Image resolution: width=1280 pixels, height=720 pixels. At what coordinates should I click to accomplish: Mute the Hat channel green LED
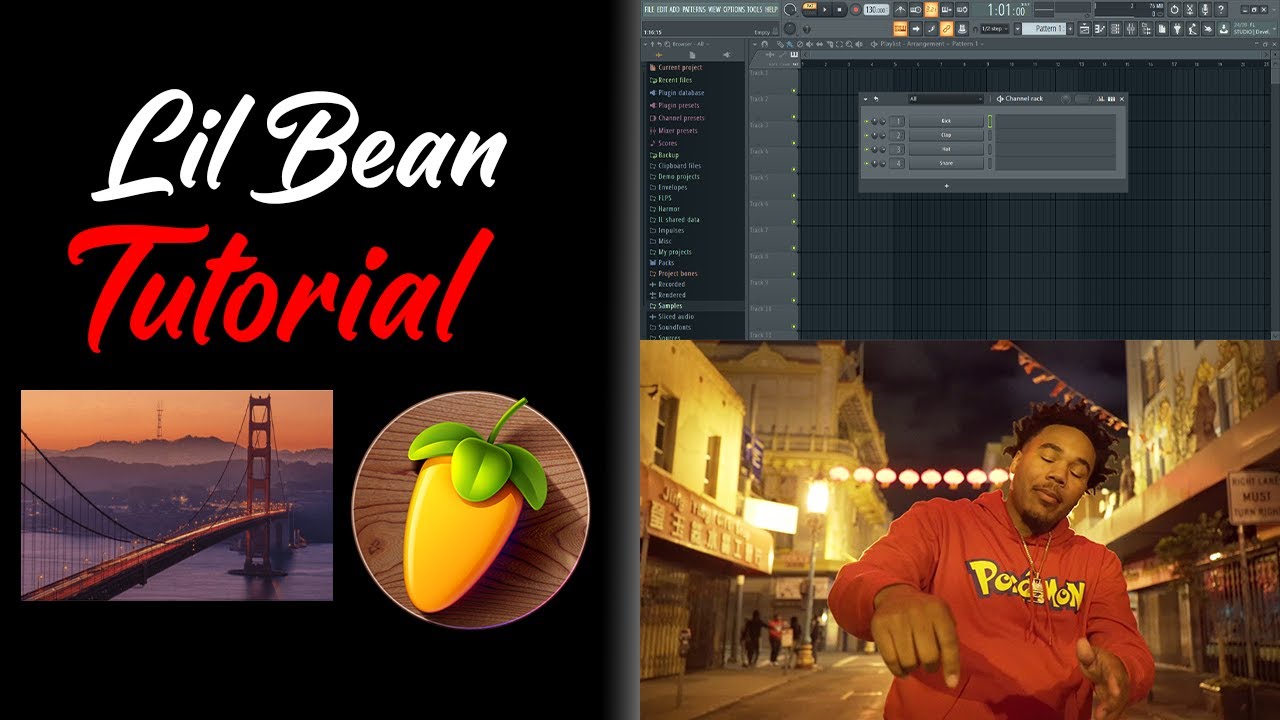click(866, 149)
